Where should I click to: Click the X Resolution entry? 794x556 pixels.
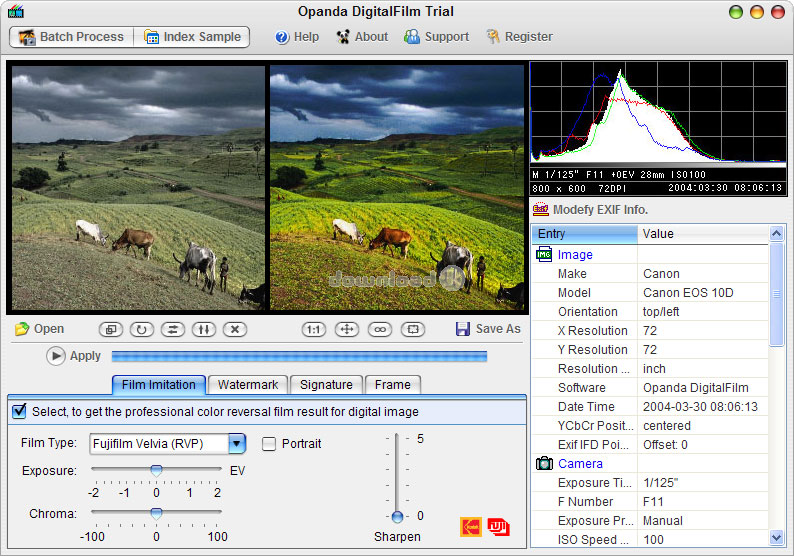click(x=592, y=331)
